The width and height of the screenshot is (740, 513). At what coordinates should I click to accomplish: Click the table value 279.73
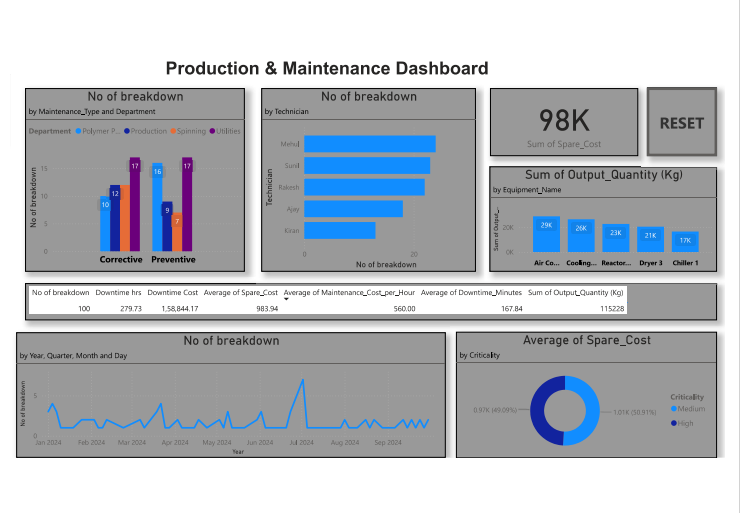[x=131, y=309]
